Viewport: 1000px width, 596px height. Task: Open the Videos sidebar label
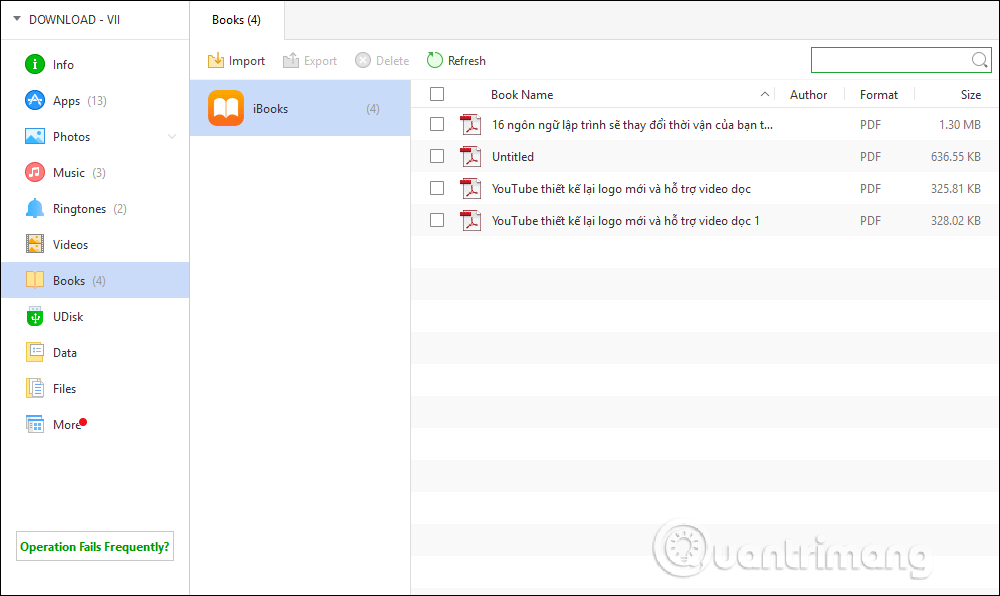[70, 245]
